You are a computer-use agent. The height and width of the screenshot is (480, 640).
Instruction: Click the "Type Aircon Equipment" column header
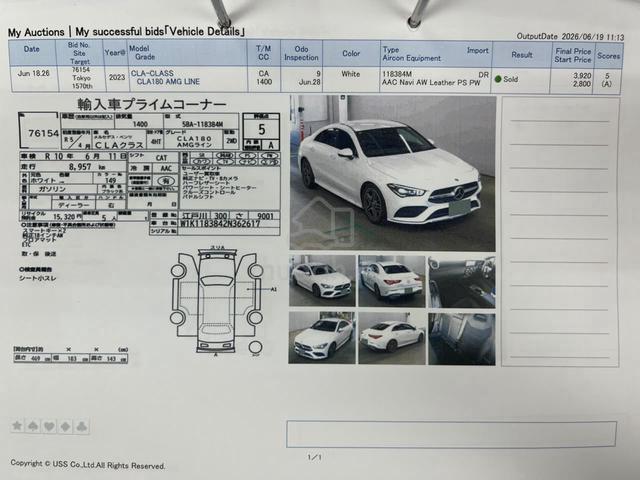[411, 54]
